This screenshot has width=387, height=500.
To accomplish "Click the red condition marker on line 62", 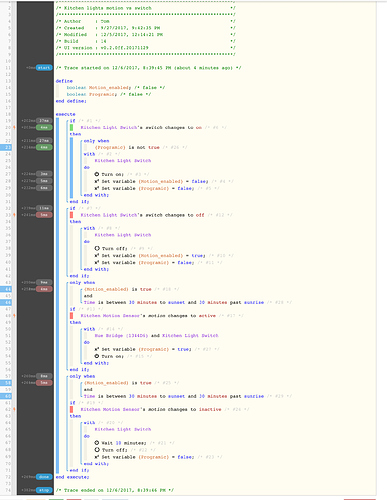I will [71, 409].
